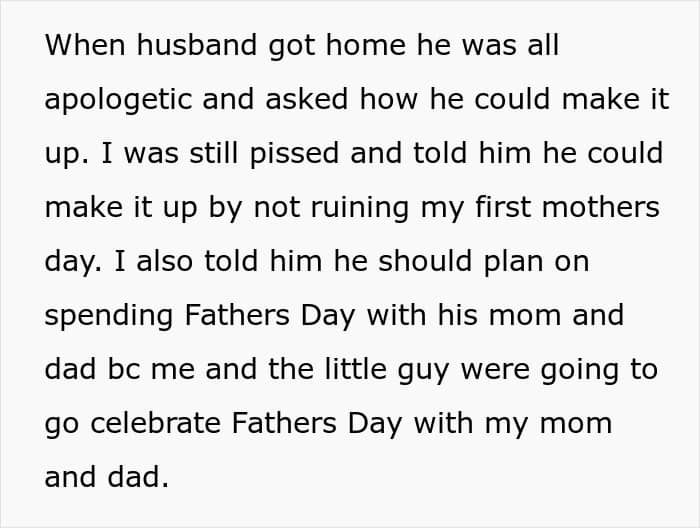Click the word "celebrate"
Screen dimensions: 700x528
155,423
